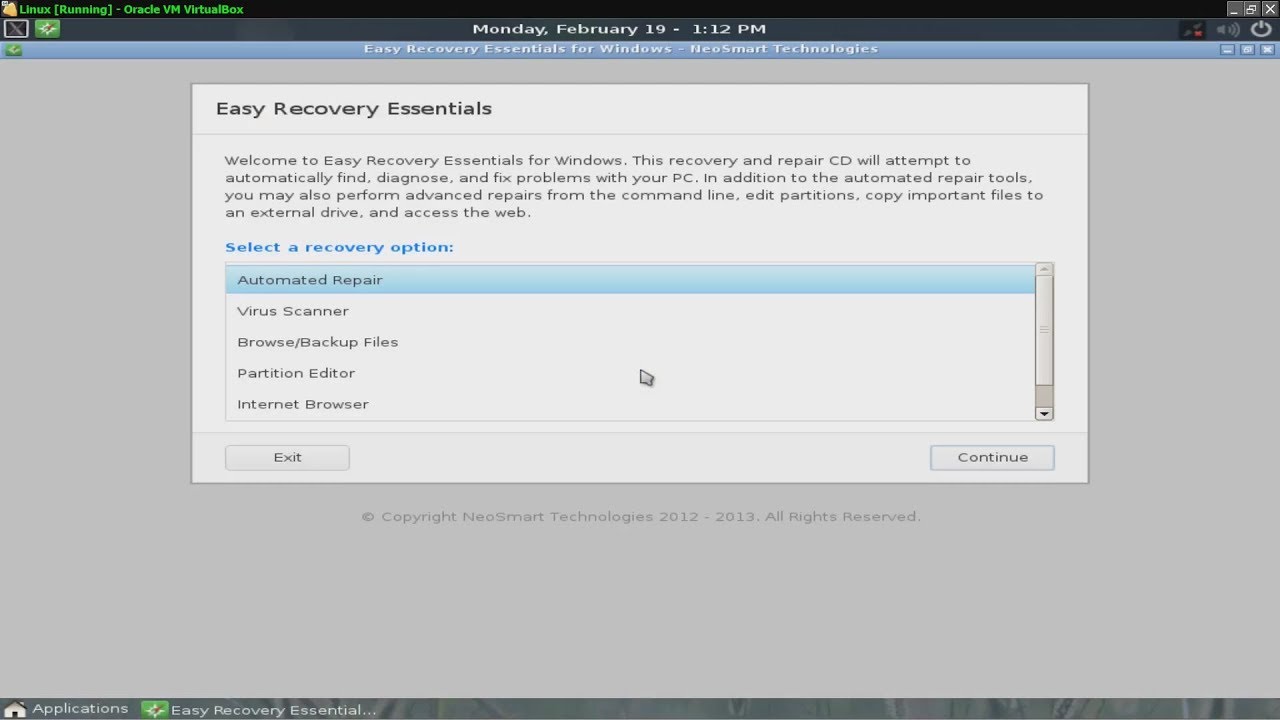
Task: Click the Continue button
Action: coord(992,457)
